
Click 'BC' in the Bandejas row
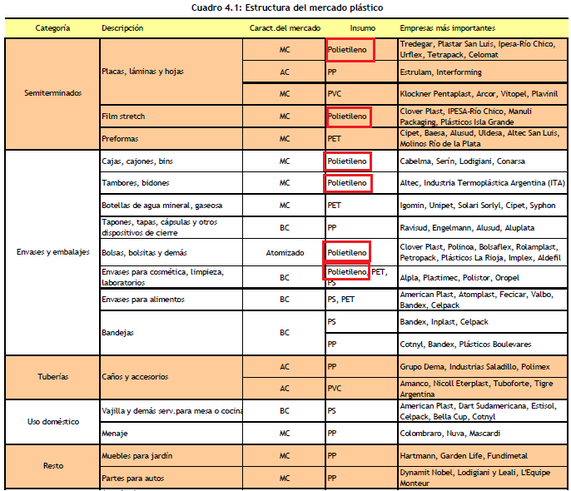point(285,333)
